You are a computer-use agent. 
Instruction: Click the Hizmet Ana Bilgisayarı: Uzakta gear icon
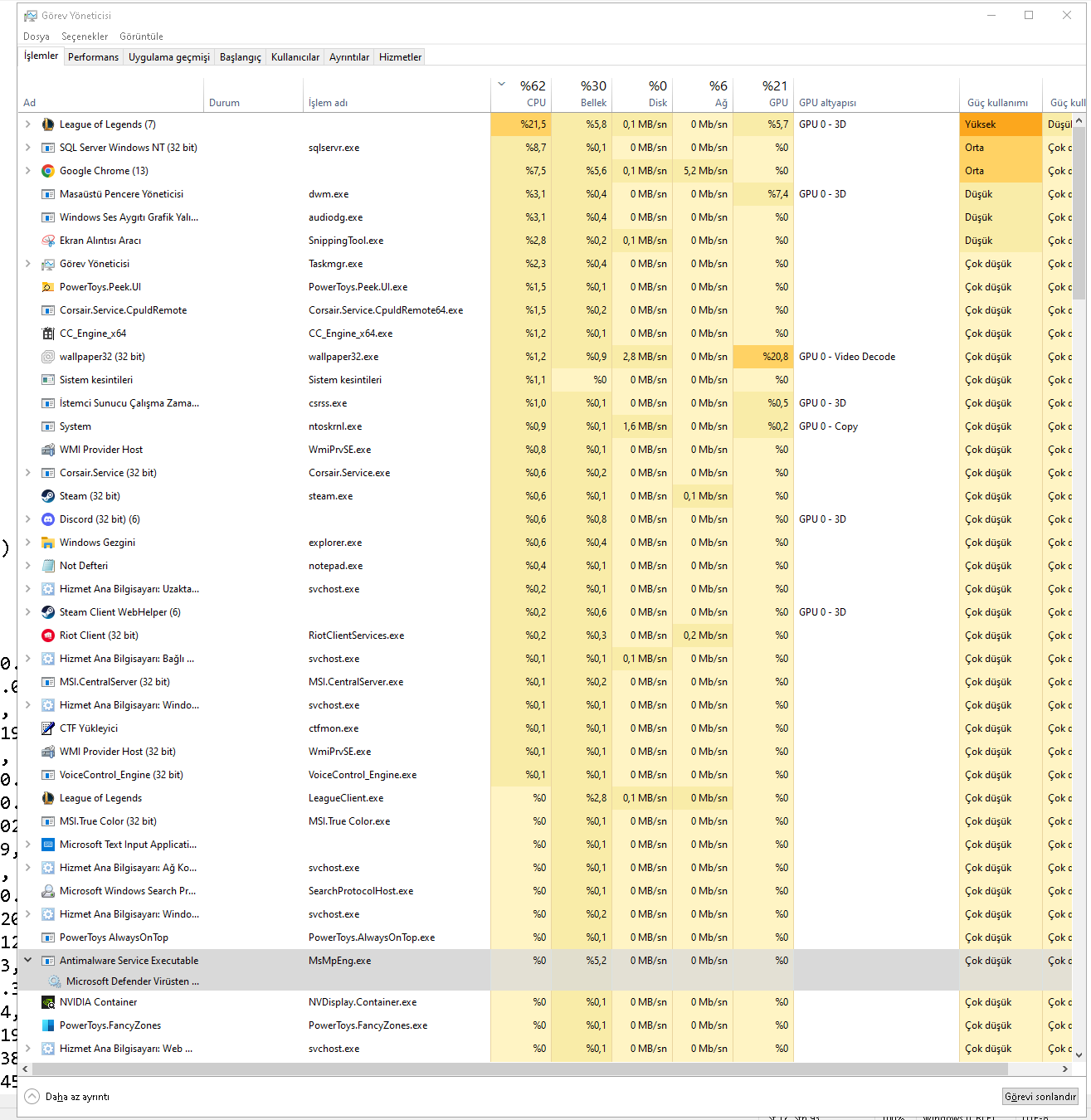point(48,589)
